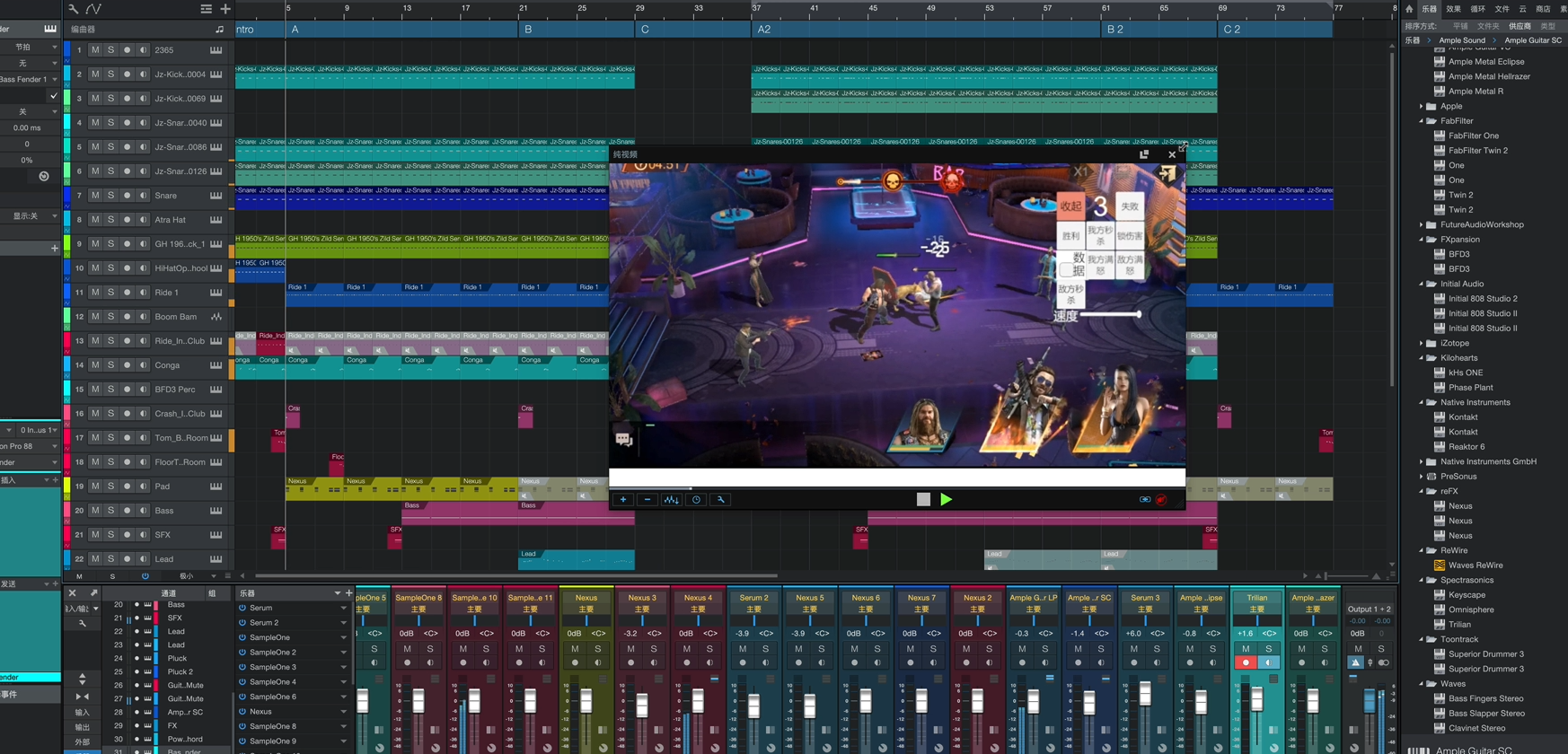1568x754 pixels.
Task: Click the wrench icon above the track list
Action: 74,9
